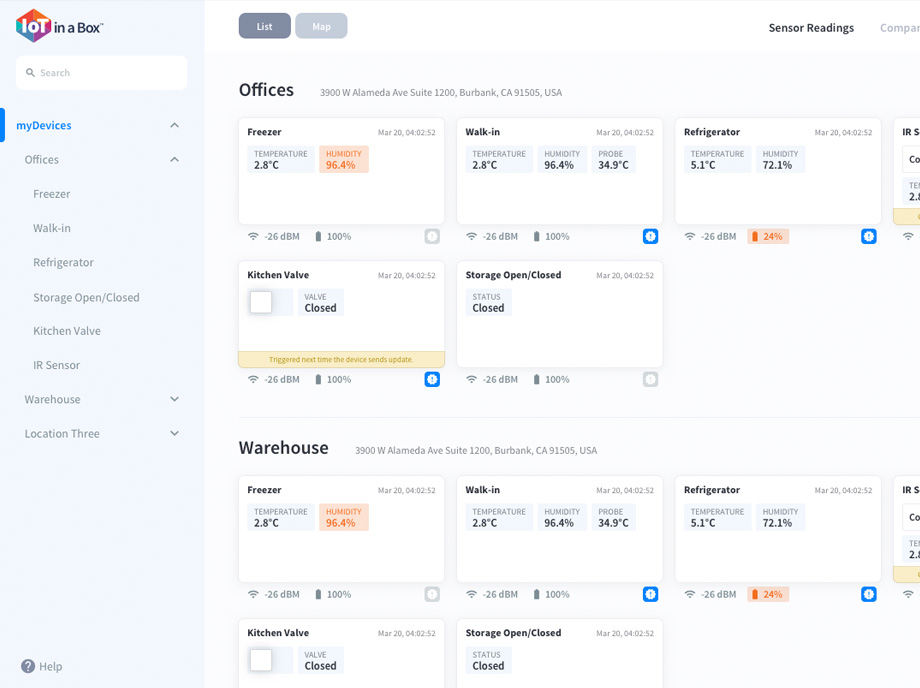Click low battery icon under Warehouse Refrigerator card
The image size is (920, 688).
755,594
